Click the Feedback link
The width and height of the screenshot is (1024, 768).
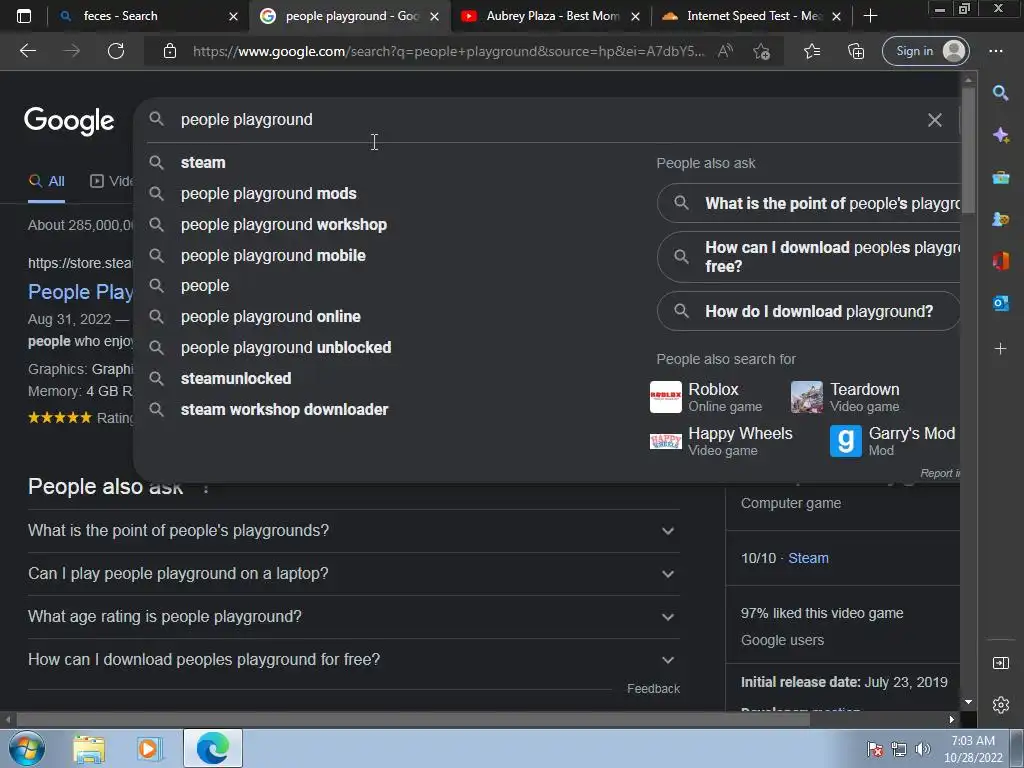pyautogui.click(x=653, y=689)
